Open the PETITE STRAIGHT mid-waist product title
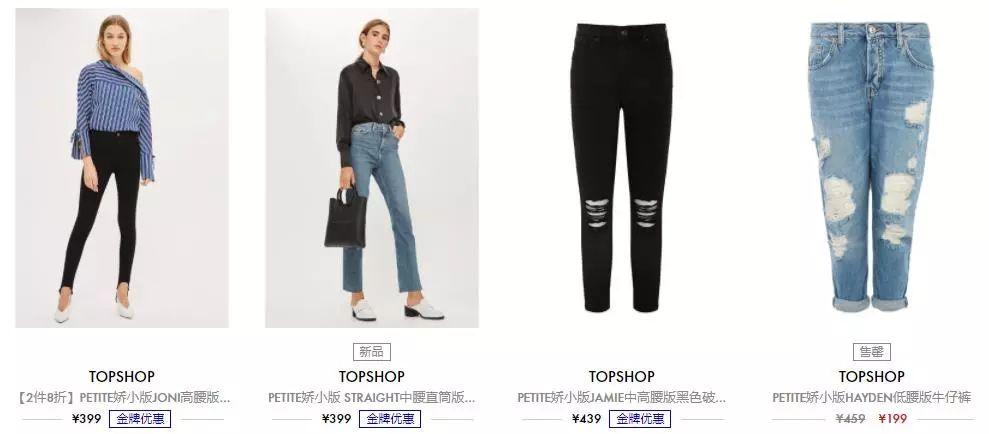This screenshot has width=989, height=434. (372, 398)
